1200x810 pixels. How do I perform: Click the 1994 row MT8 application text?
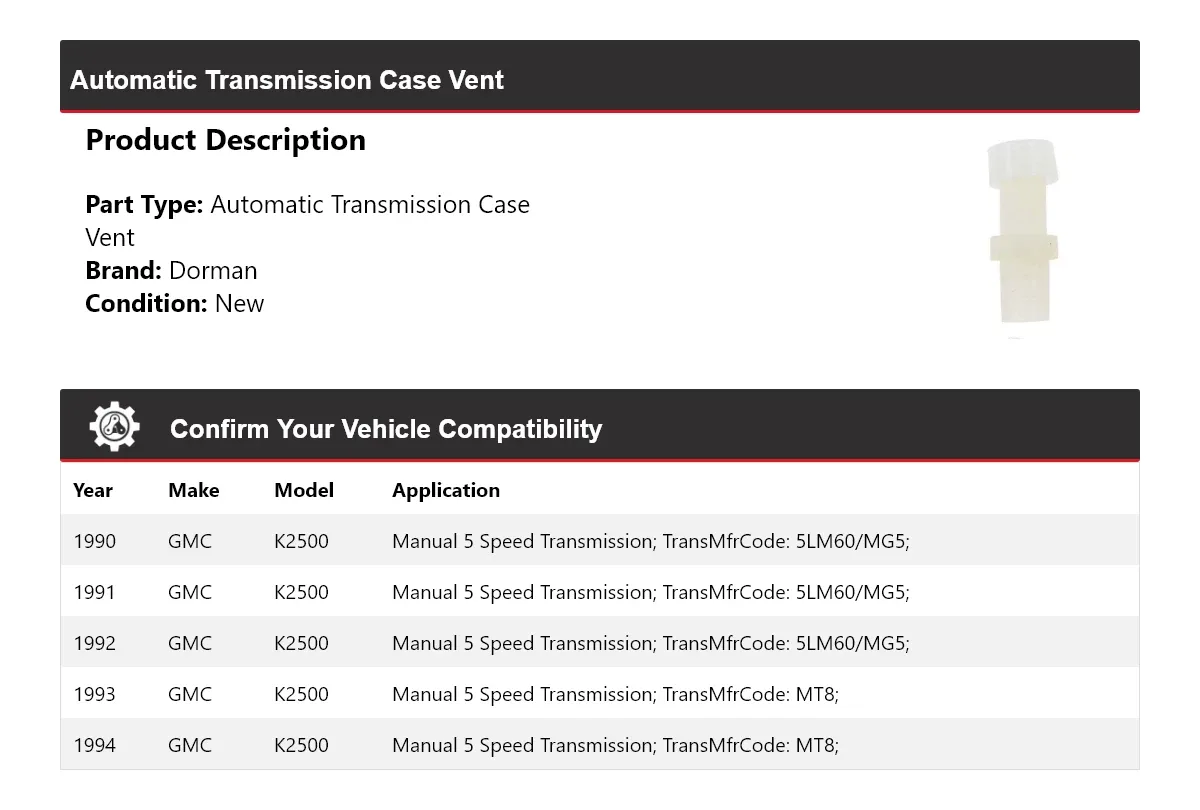(x=615, y=745)
